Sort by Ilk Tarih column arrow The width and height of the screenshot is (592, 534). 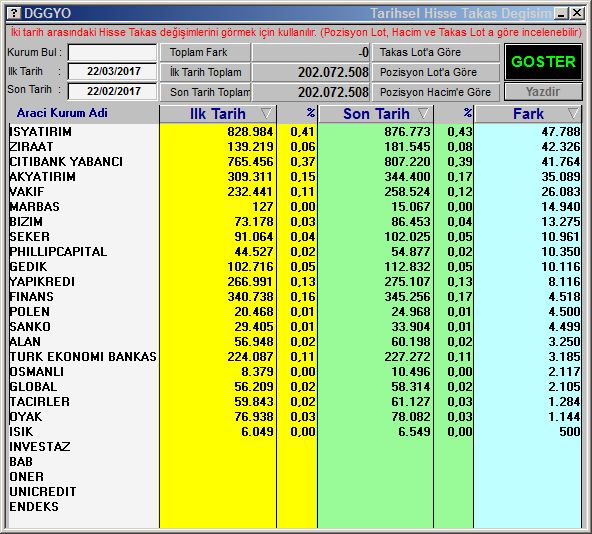(x=266, y=113)
